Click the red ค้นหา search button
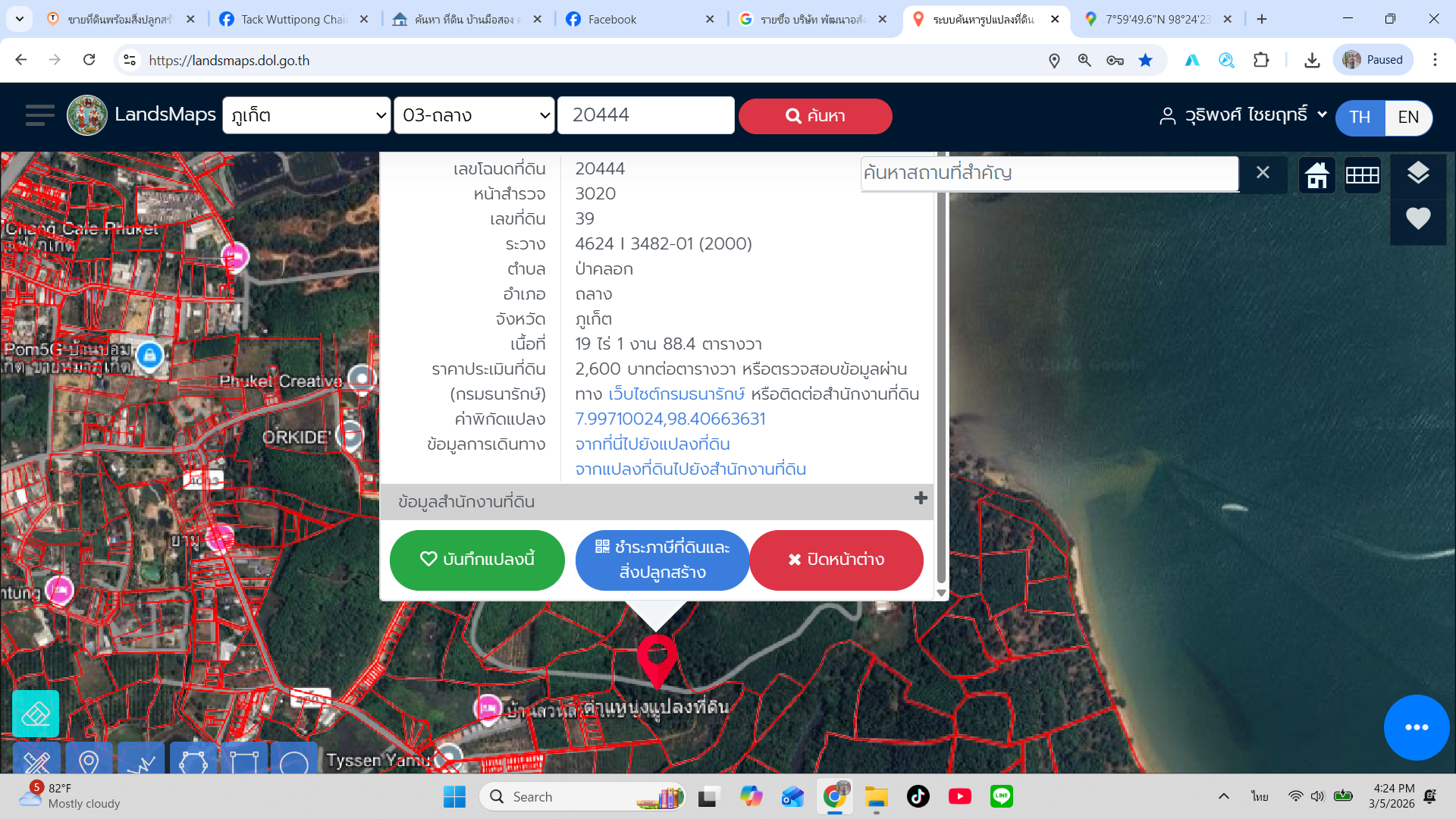Screen dimensions: 1456x819 click(x=815, y=116)
